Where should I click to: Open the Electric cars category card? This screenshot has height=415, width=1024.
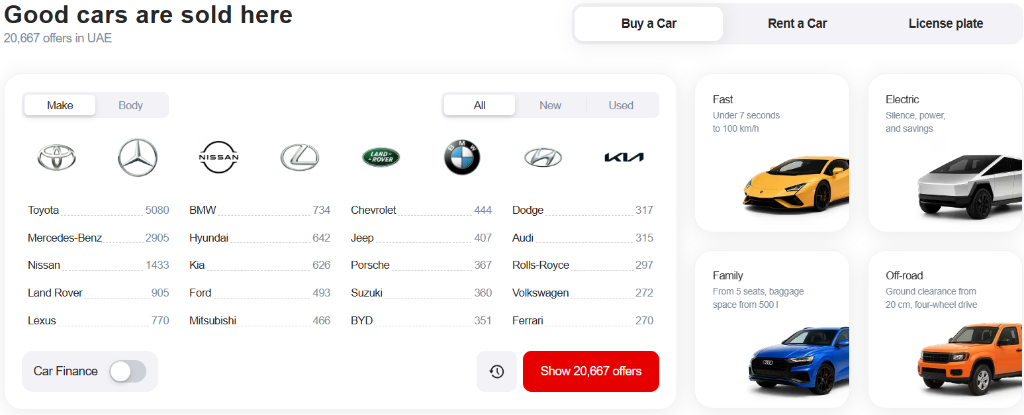(946, 153)
